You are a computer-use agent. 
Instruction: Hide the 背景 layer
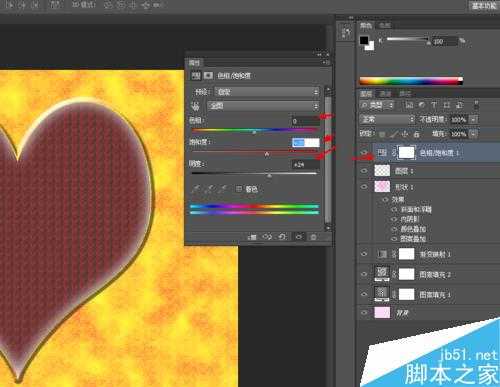pyautogui.click(x=364, y=313)
